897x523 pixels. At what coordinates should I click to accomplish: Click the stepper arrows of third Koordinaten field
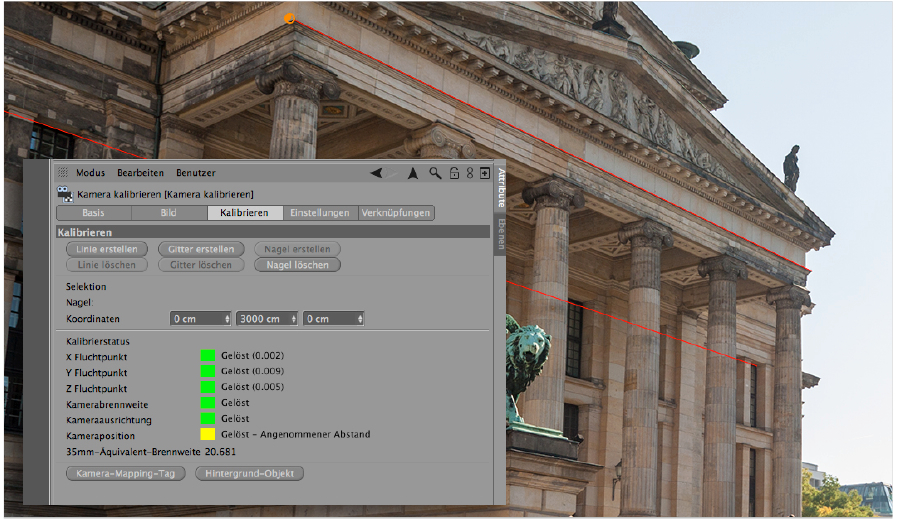360,319
